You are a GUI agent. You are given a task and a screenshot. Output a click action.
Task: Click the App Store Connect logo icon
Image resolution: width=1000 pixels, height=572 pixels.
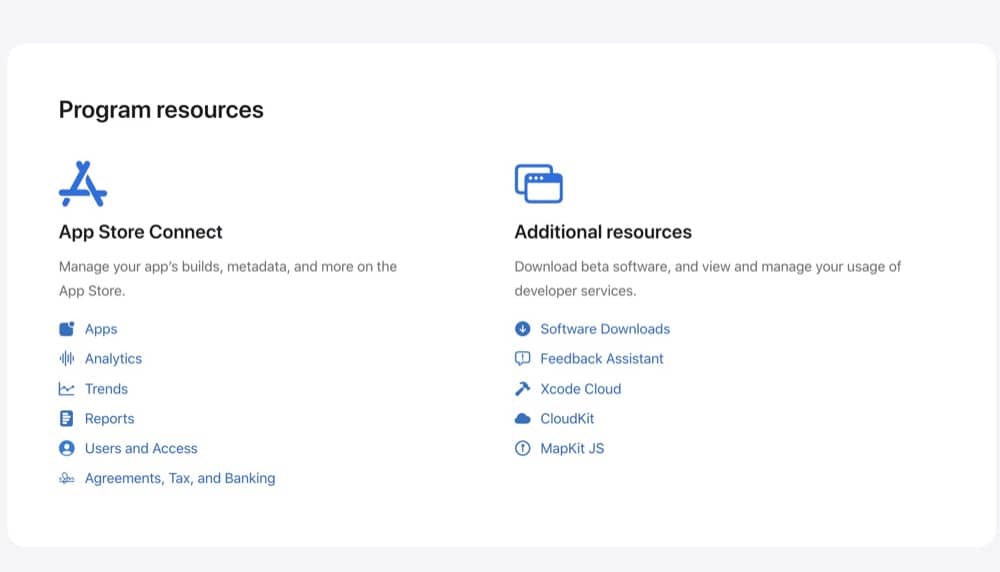click(x=83, y=184)
